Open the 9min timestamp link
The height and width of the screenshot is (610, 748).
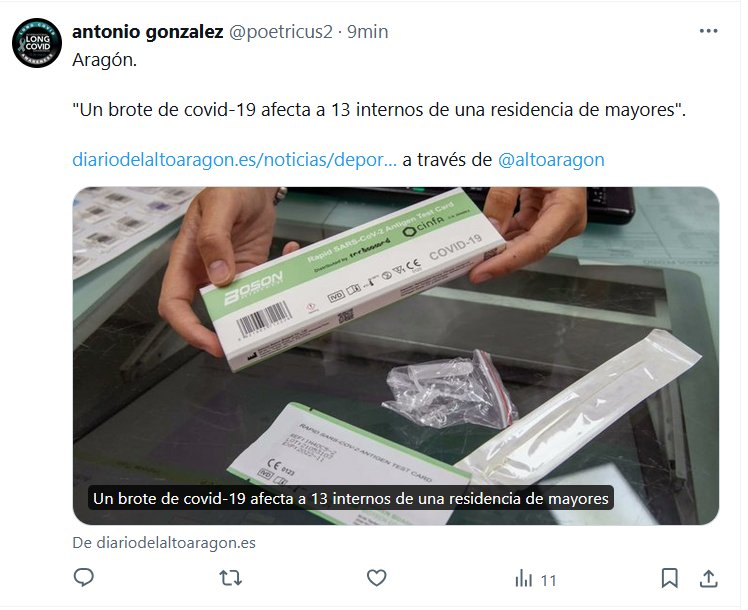click(x=367, y=32)
